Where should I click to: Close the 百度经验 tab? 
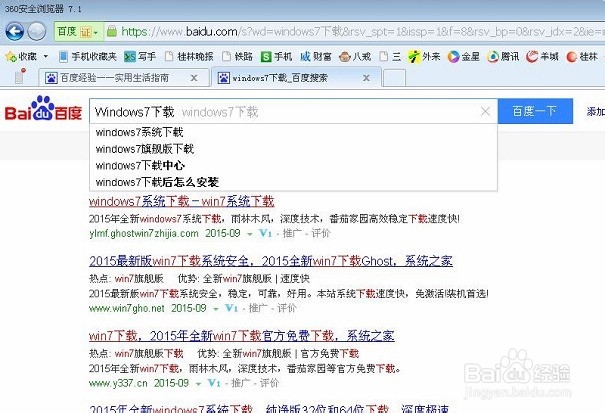pos(194,78)
